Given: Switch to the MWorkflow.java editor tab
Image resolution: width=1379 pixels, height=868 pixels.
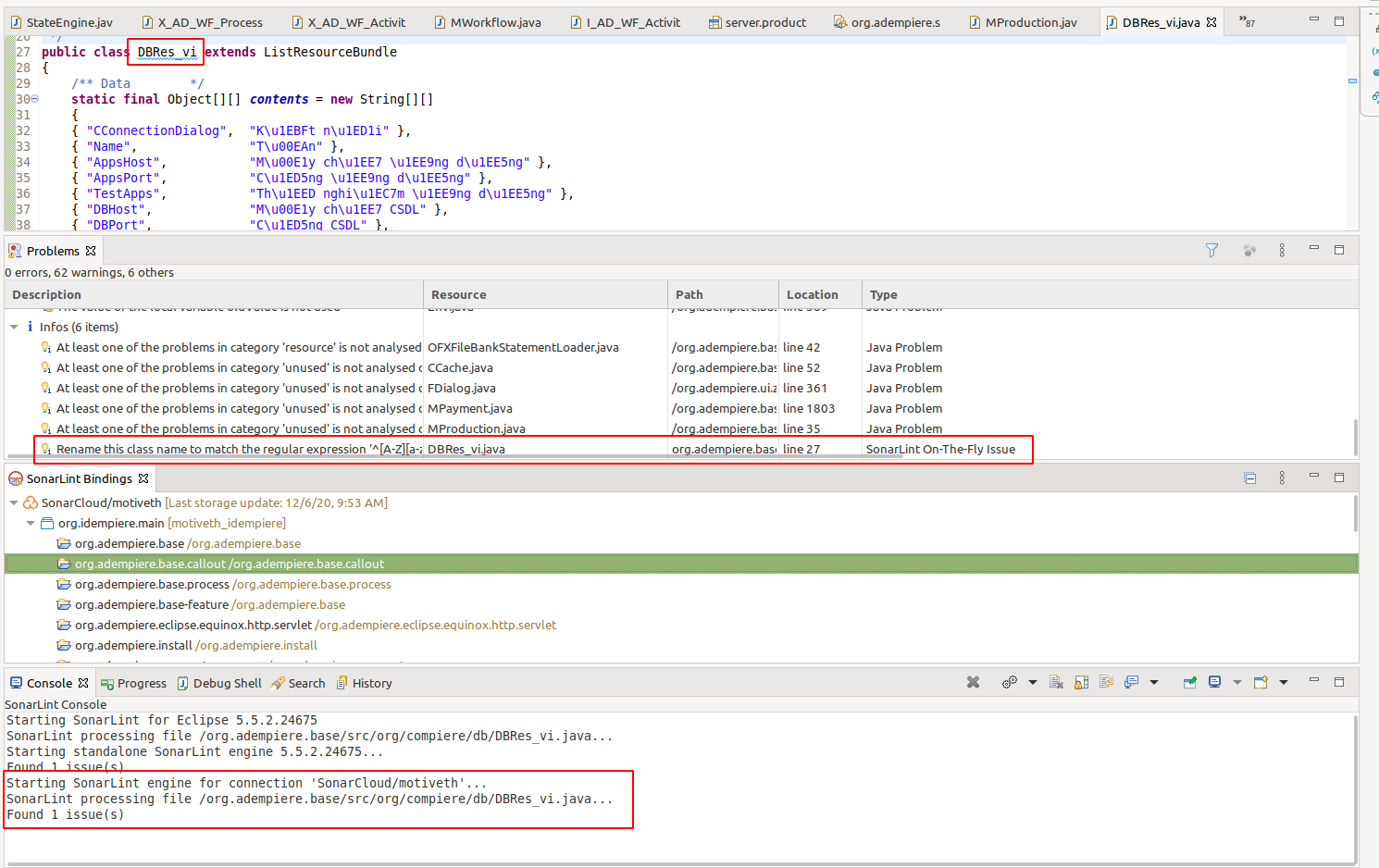Looking at the screenshot, I should point(495,22).
